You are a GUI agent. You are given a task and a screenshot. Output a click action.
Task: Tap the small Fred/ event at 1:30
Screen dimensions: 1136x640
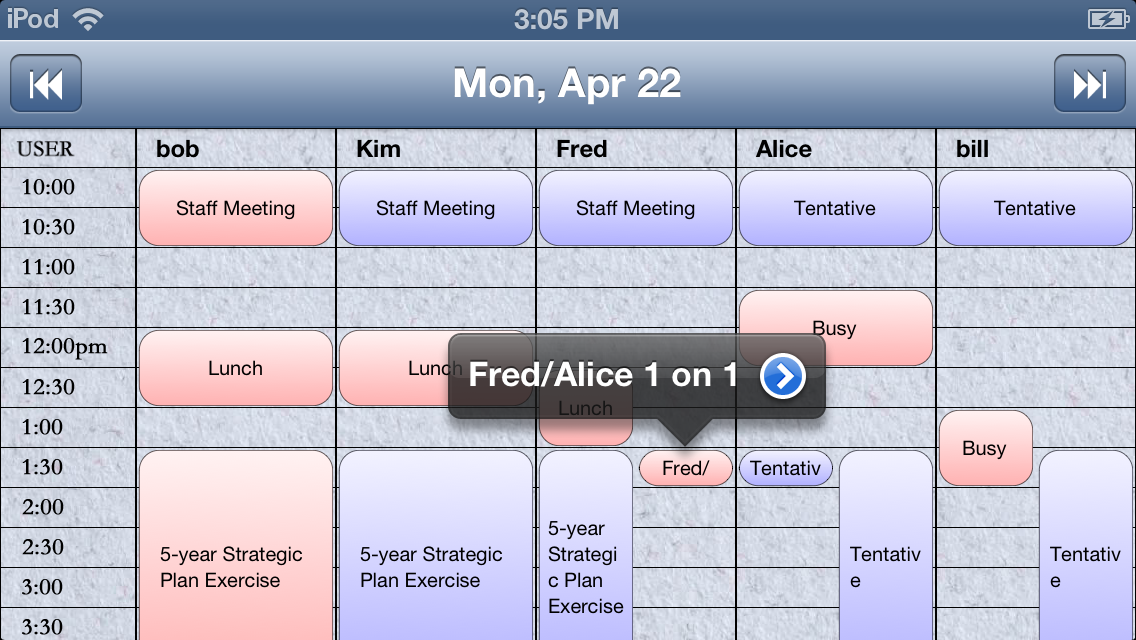click(685, 468)
